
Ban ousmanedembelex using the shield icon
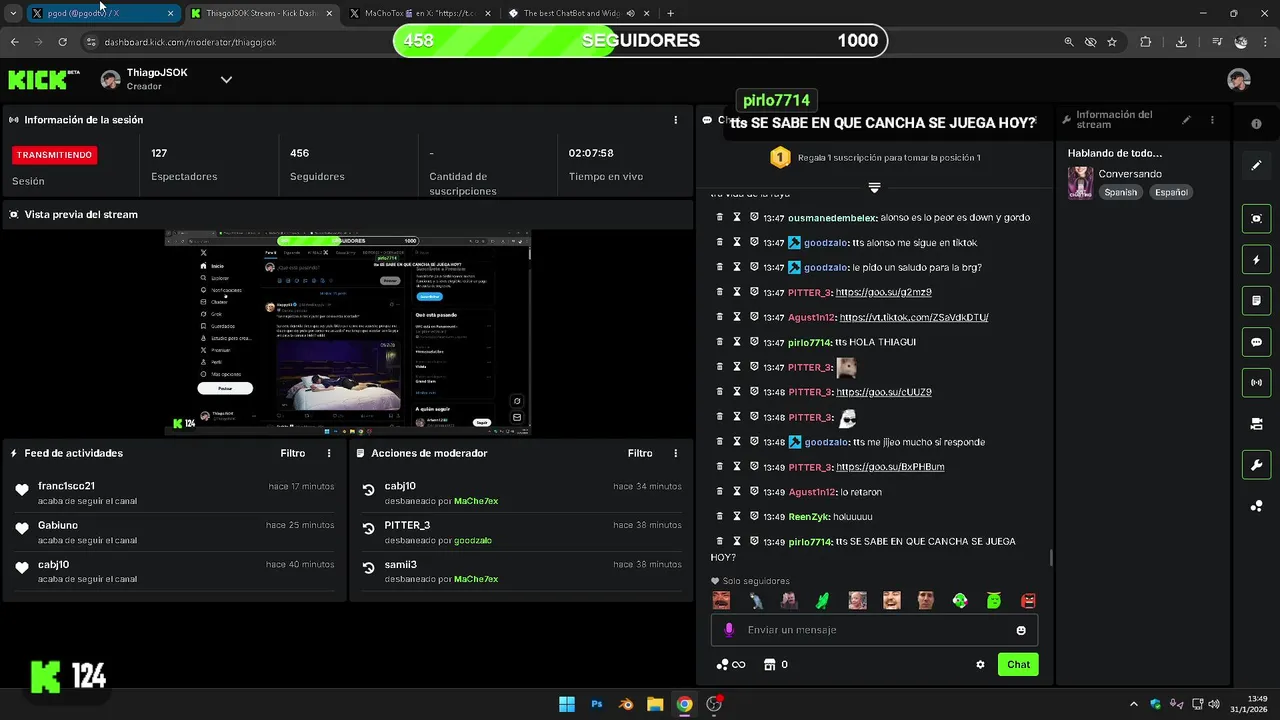coord(754,217)
